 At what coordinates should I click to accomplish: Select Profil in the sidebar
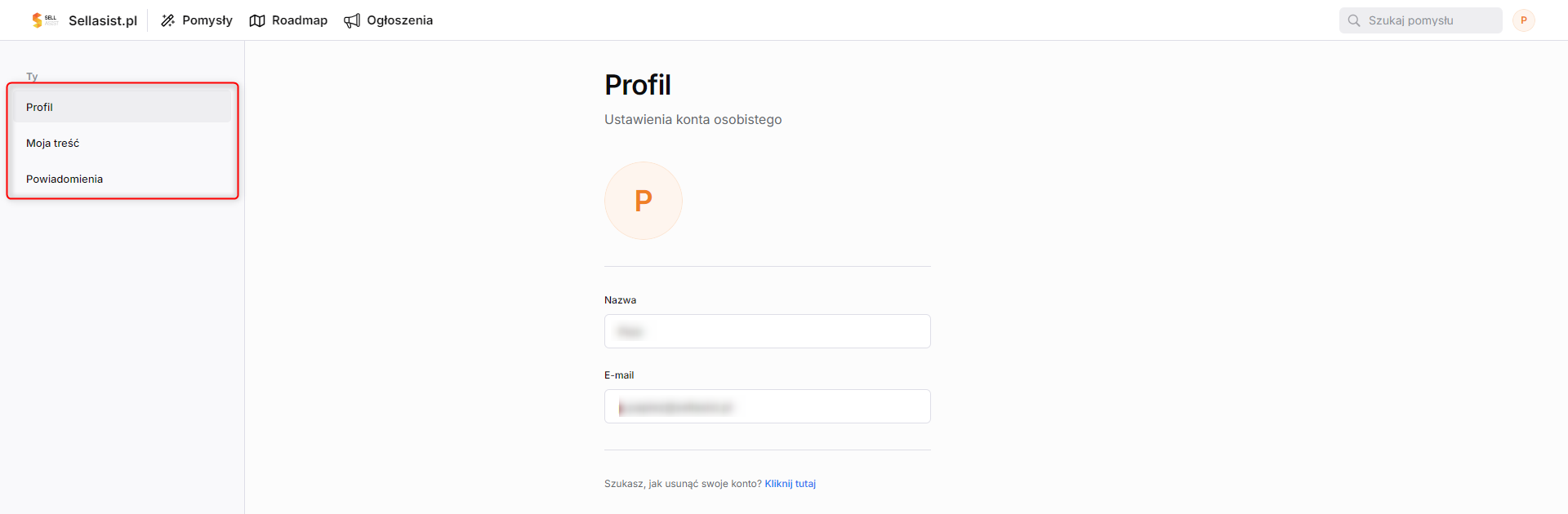(122, 107)
